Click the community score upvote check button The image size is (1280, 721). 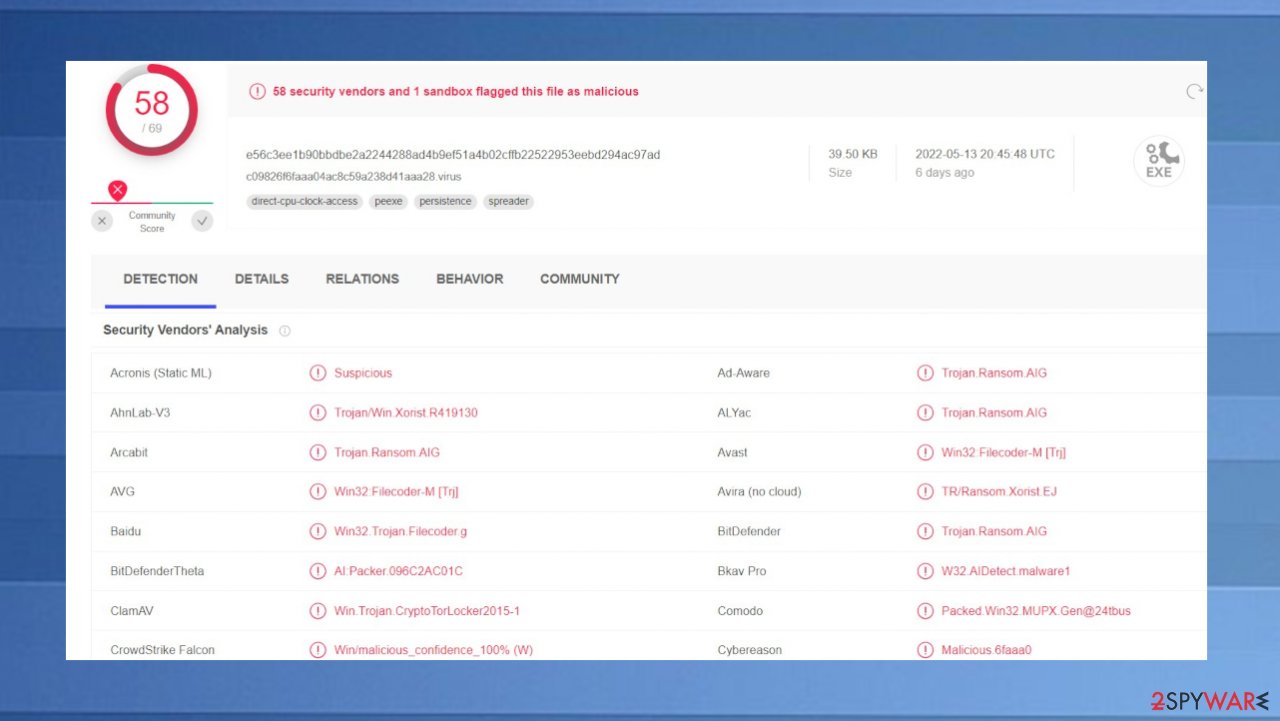click(x=203, y=221)
